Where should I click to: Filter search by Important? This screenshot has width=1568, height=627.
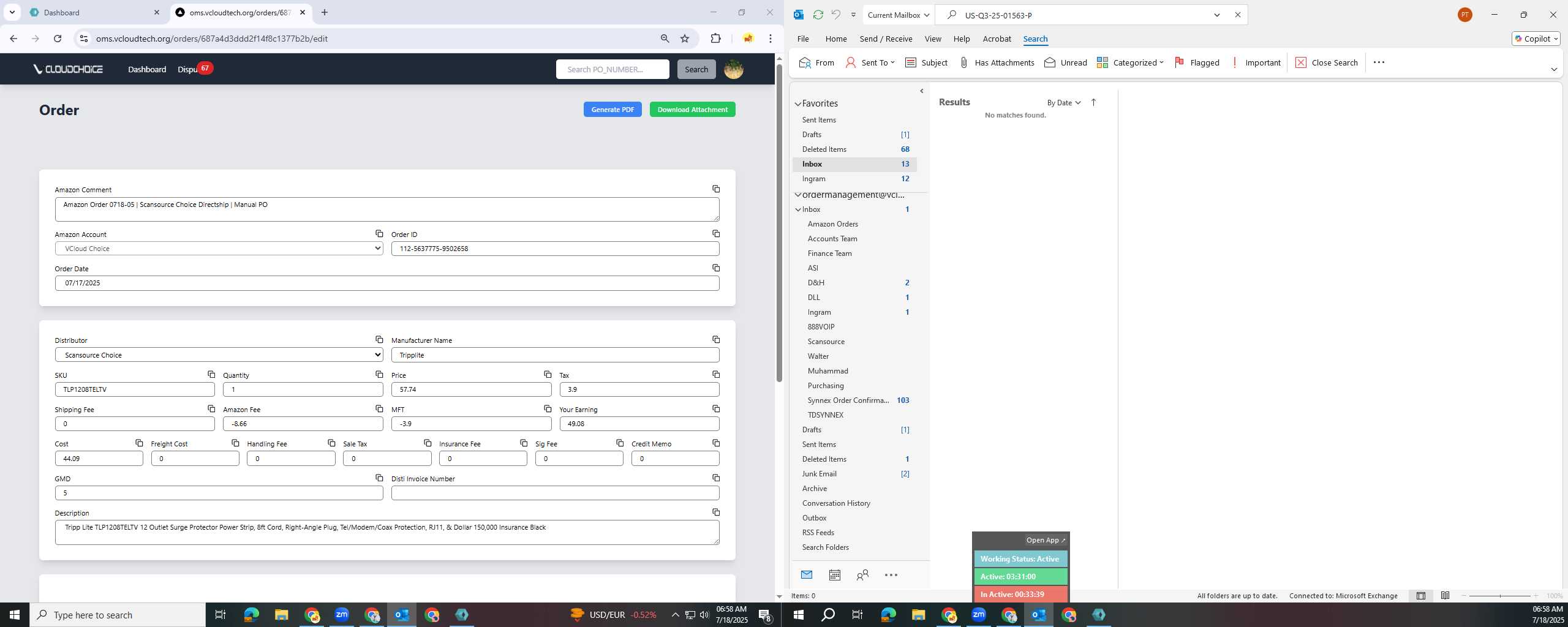(1256, 62)
